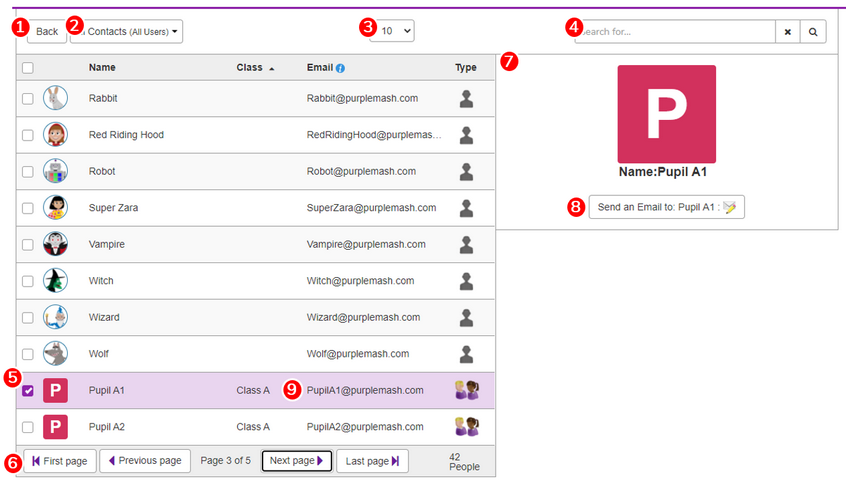846x488 pixels.
Task: Jump to Last page
Action: 372,461
